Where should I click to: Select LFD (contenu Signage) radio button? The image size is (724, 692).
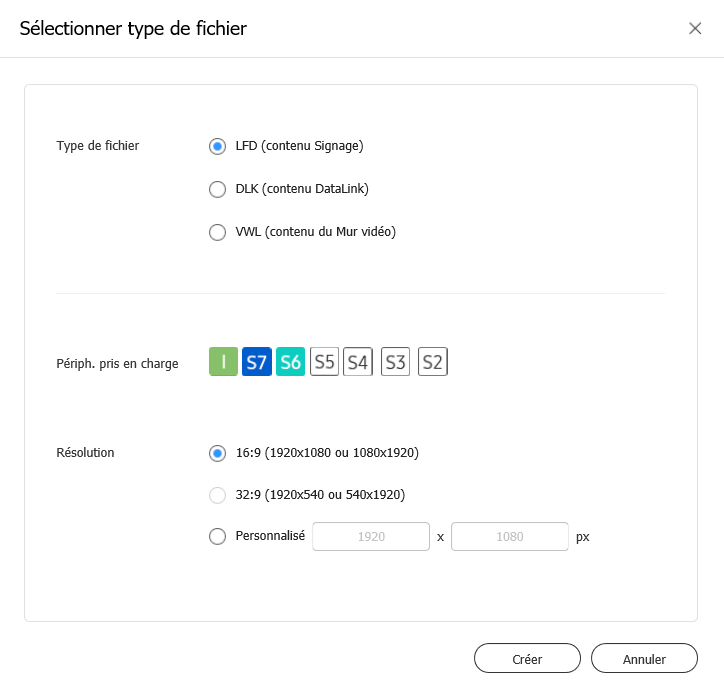pyautogui.click(x=217, y=146)
